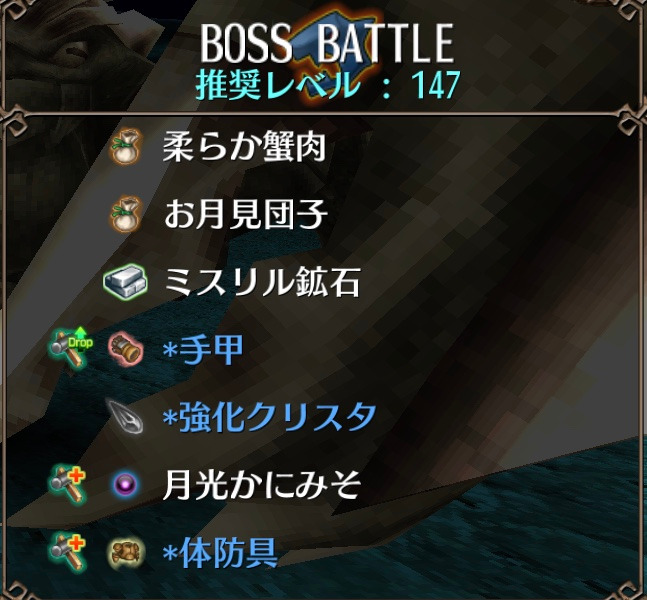Click the hammer plus icon beside 月光かにみそ

click(67, 483)
